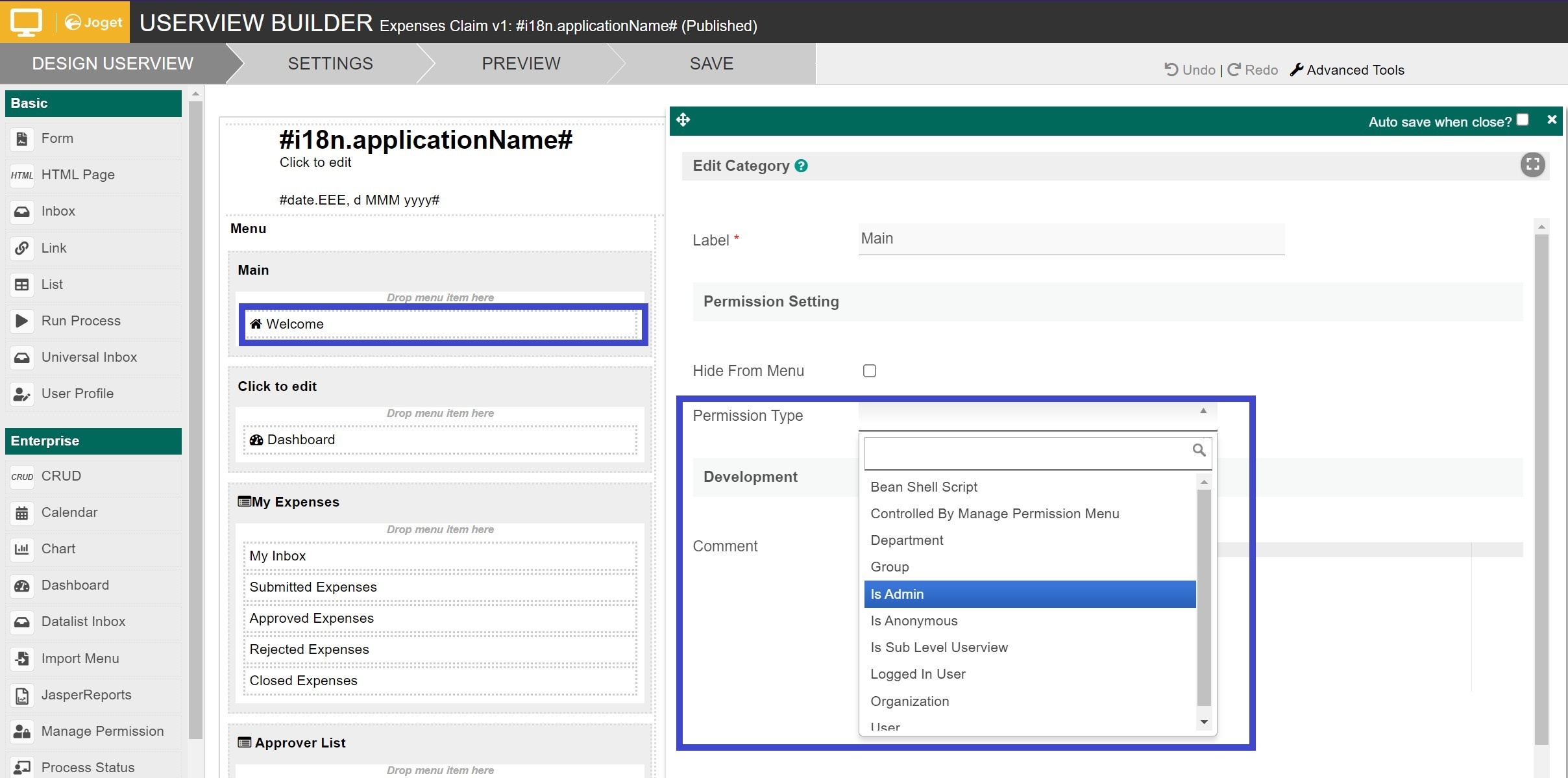Viewport: 1568px width, 778px height.
Task: Collapse the Permission Type dropdown arrow
Action: (x=1203, y=411)
